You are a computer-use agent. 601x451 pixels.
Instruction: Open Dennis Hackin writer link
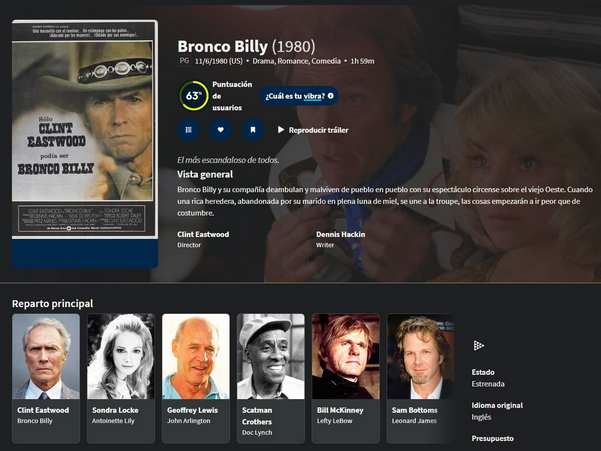coord(340,234)
